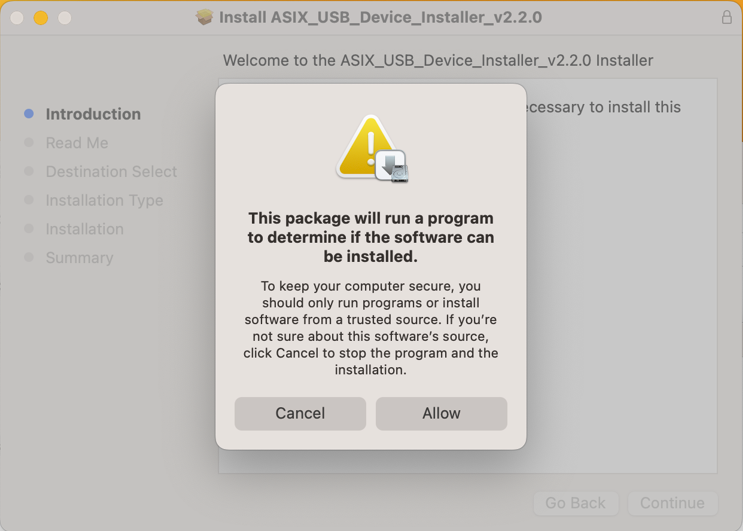The image size is (743, 531).
Task: Click the Allow button in dialog
Action: 441,414
